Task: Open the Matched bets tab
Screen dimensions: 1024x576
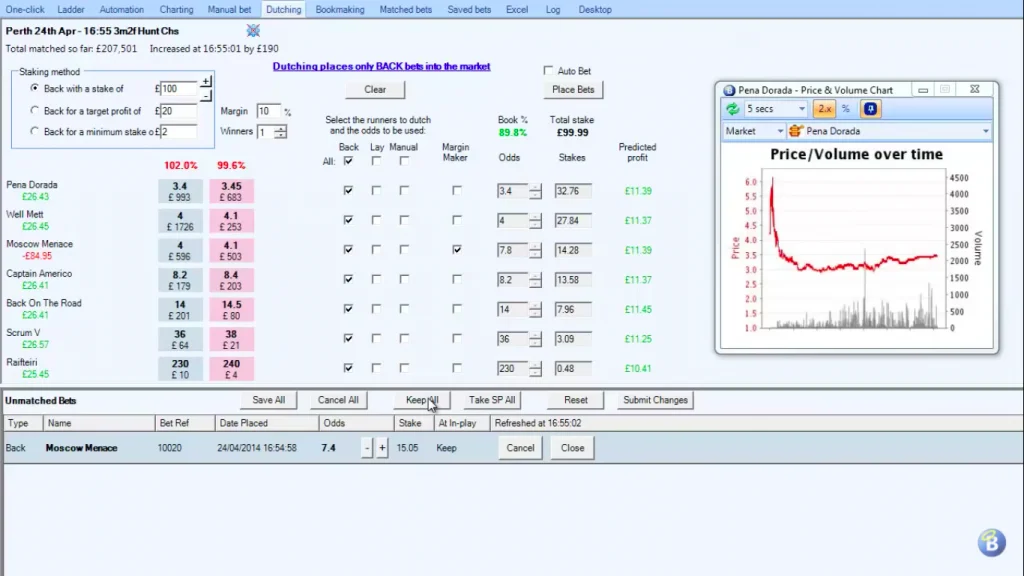Action: click(406, 10)
